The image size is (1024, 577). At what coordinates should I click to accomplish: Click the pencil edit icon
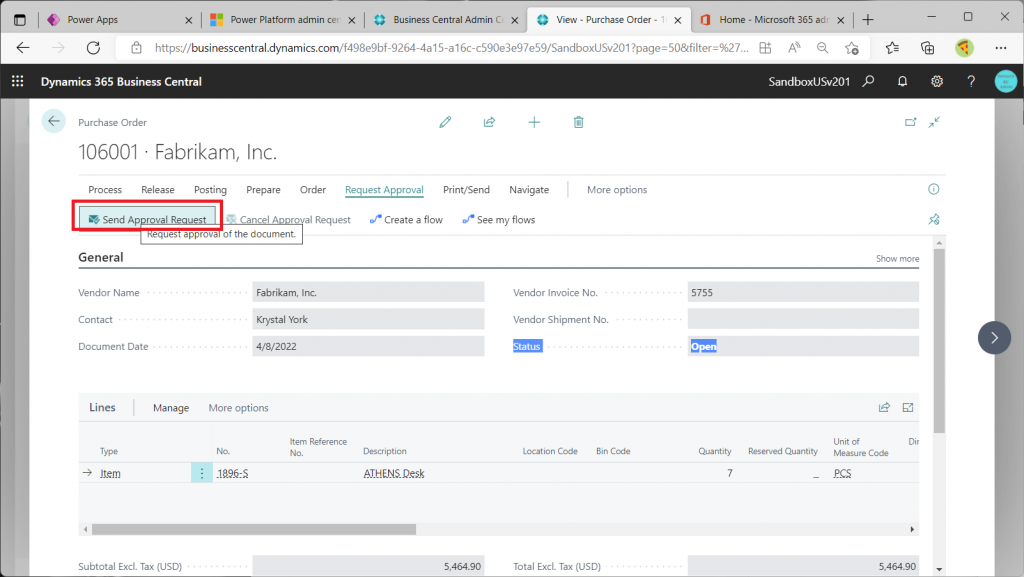point(445,122)
